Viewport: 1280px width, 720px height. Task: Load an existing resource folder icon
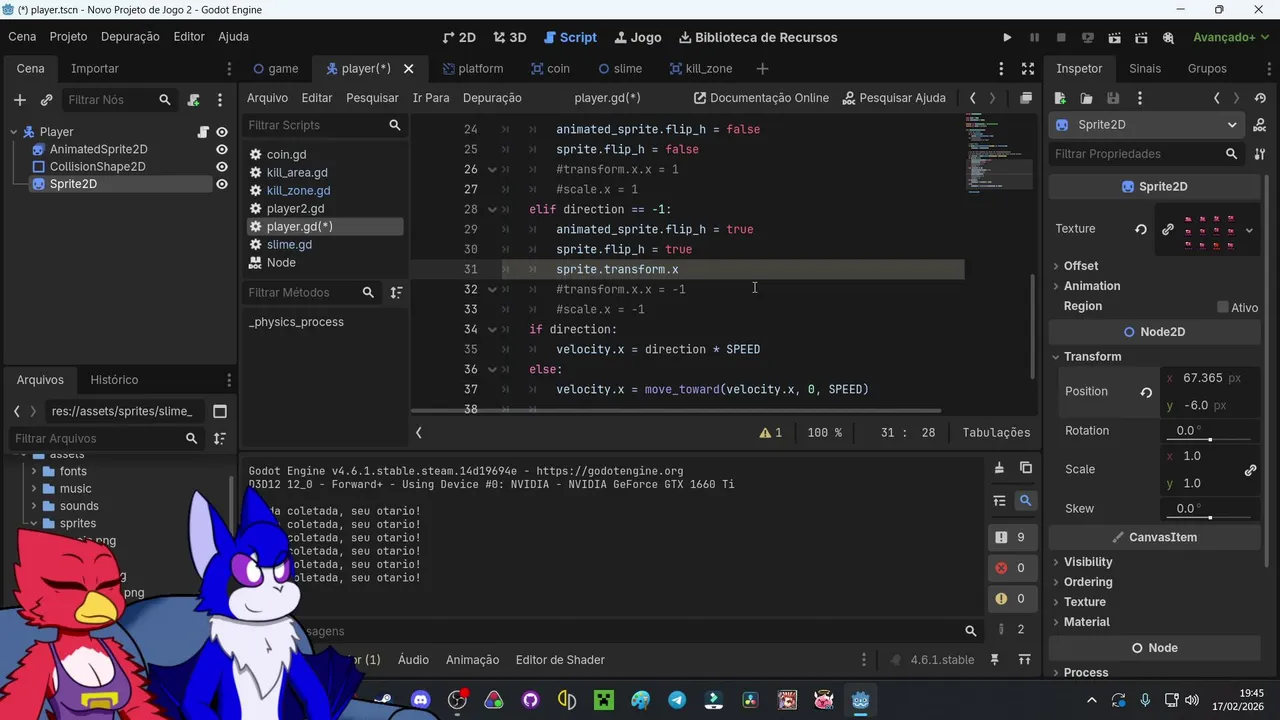(x=1086, y=98)
